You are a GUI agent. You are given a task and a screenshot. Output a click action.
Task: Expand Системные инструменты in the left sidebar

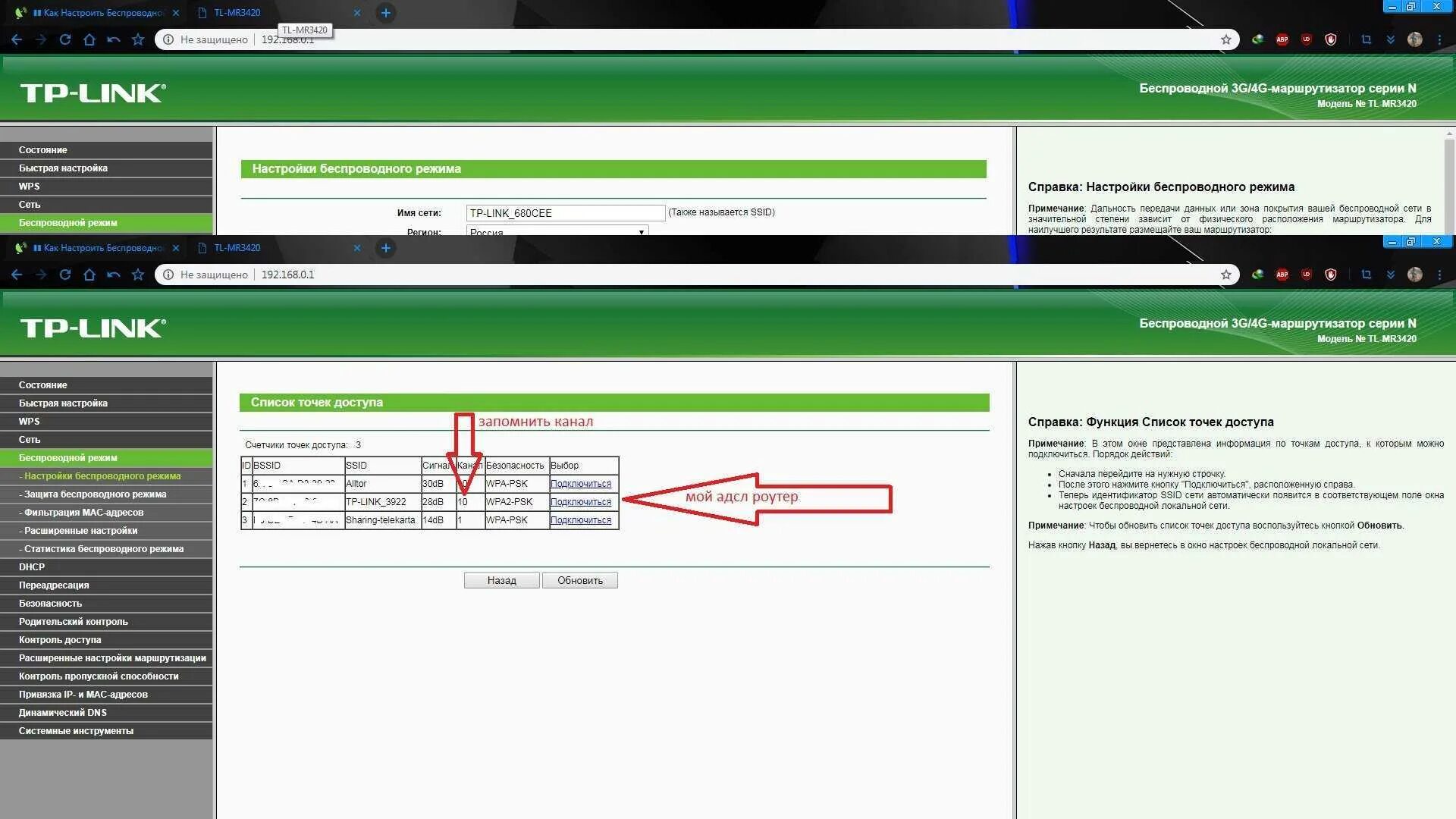point(76,731)
